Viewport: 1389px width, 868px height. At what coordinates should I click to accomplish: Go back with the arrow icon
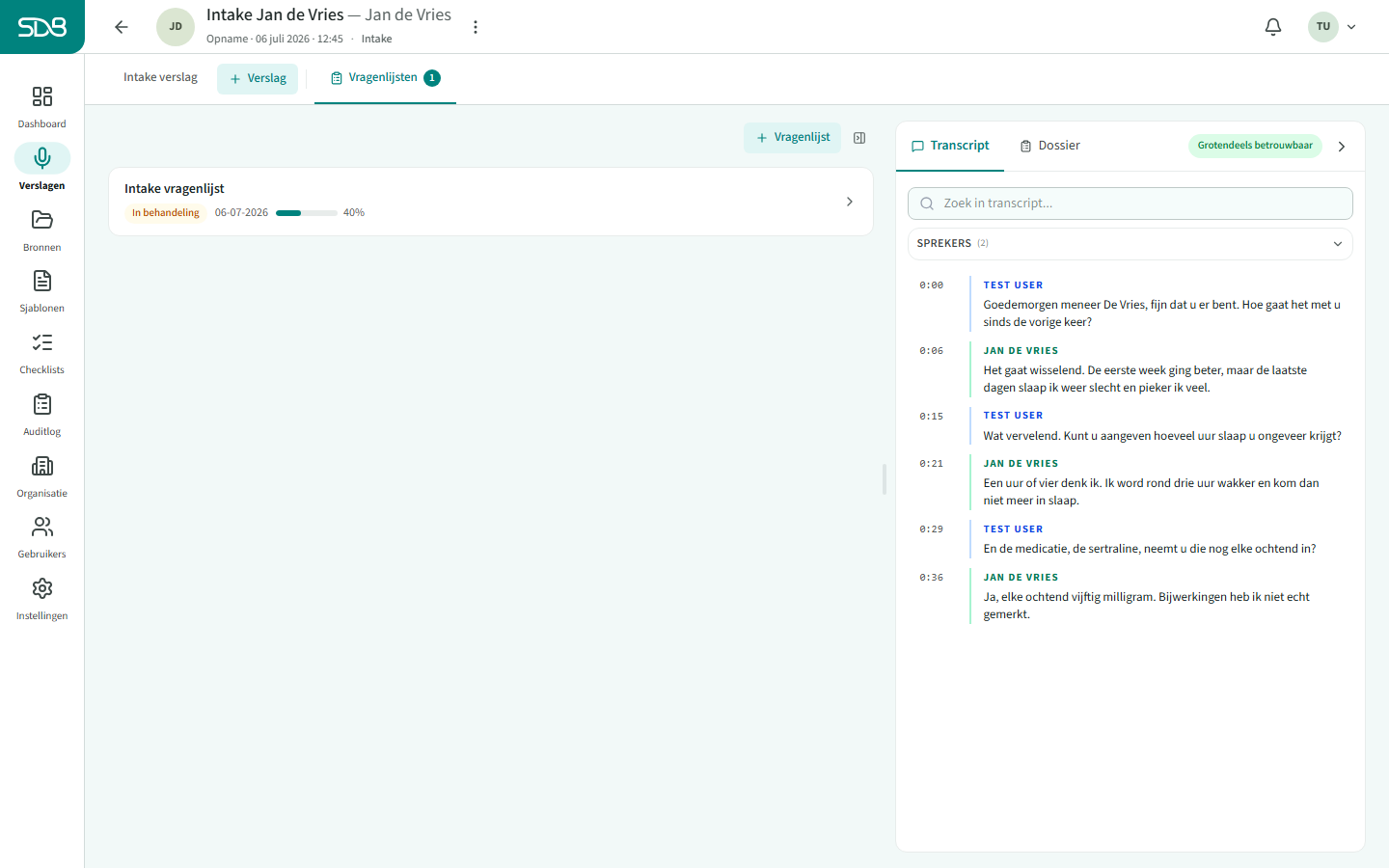(122, 27)
